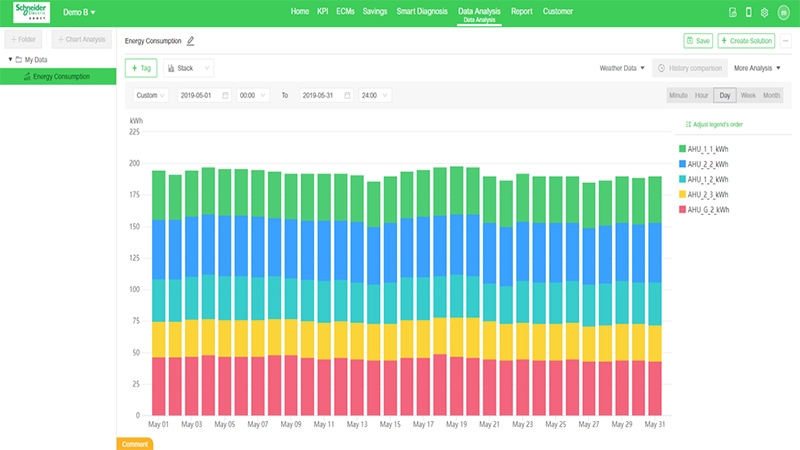Select Week time granularity

coord(748,95)
